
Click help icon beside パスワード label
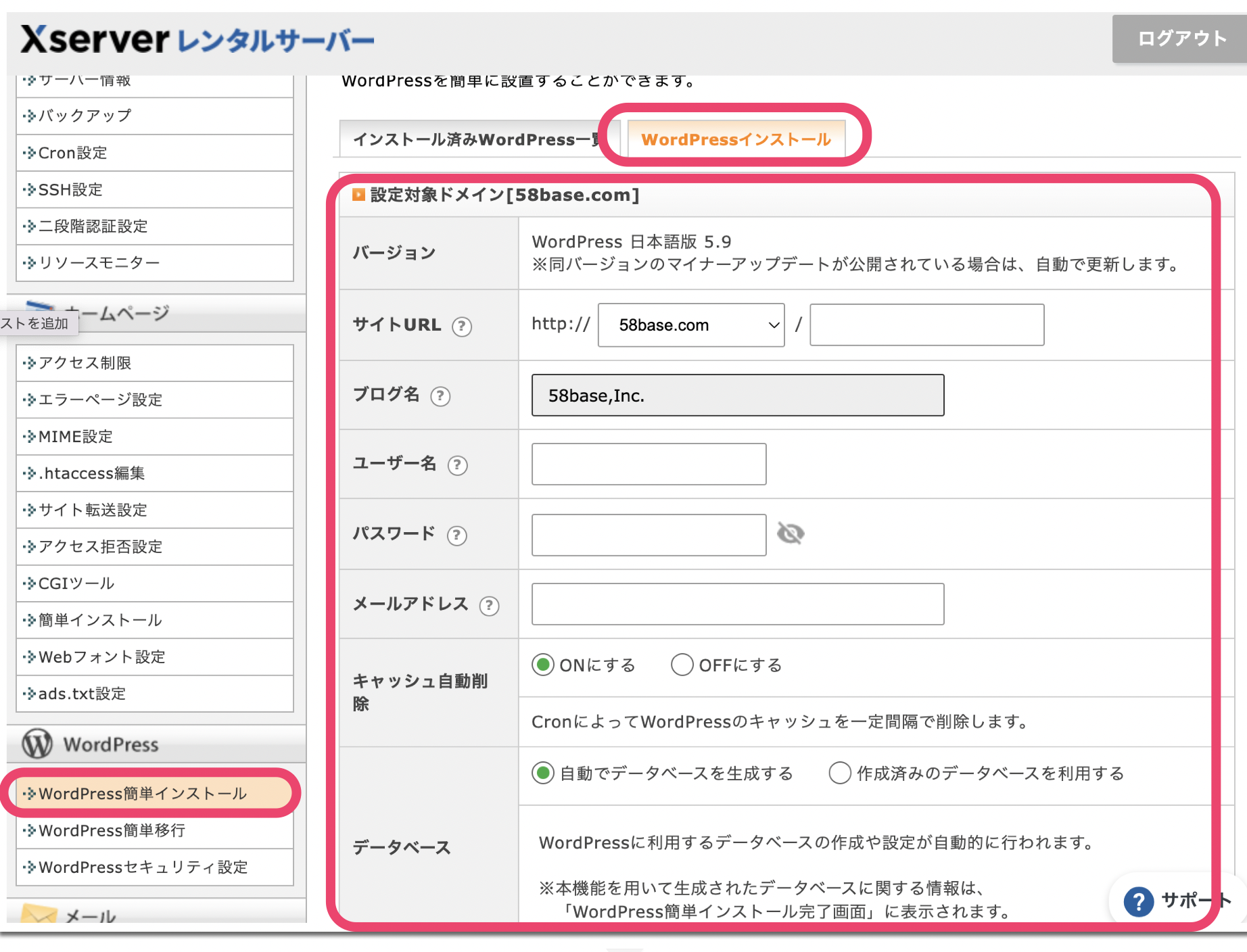(457, 535)
